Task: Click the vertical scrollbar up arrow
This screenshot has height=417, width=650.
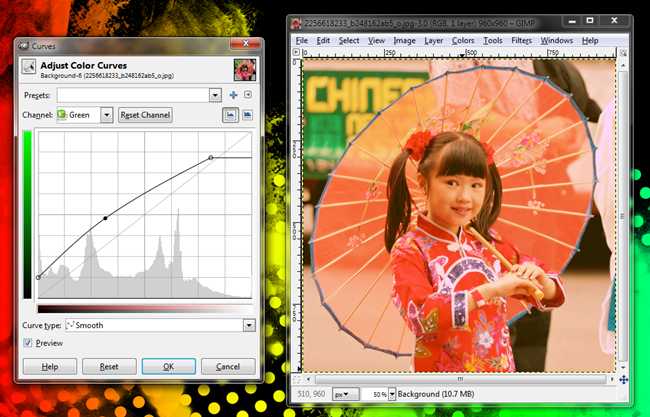Action: click(623, 65)
